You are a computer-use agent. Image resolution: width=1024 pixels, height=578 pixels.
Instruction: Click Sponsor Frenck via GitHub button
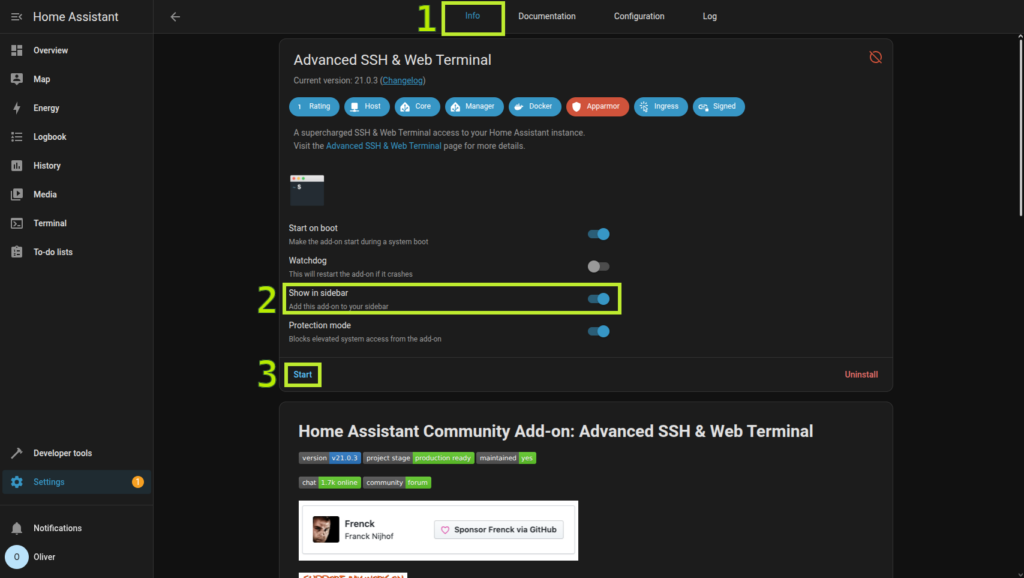pos(499,530)
